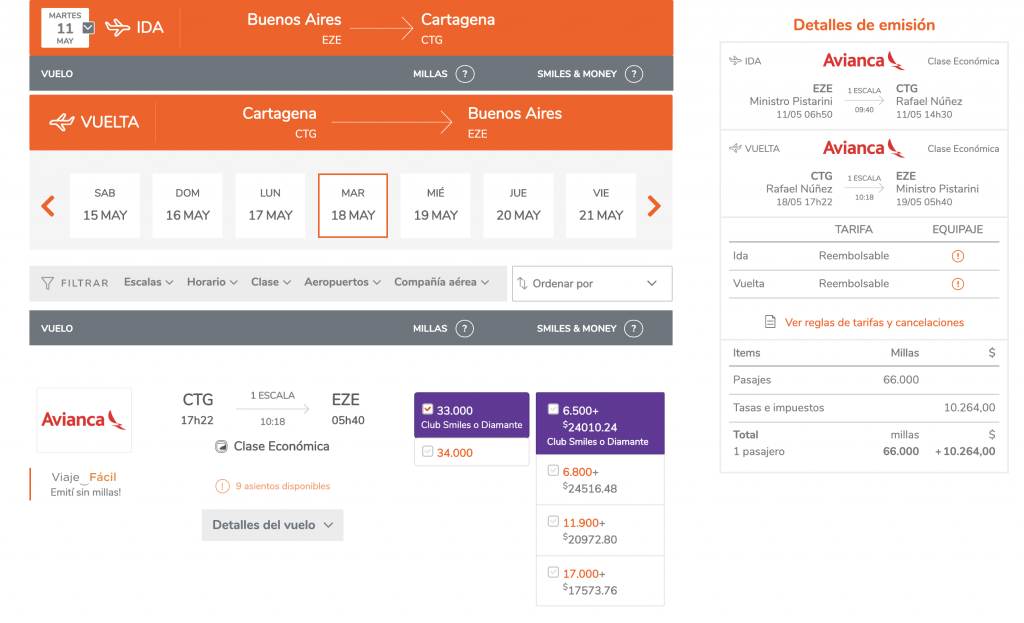Click the Clase Económica seat icon
Viewport: 1024px width, 623px height.
pyautogui.click(x=221, y=447)
